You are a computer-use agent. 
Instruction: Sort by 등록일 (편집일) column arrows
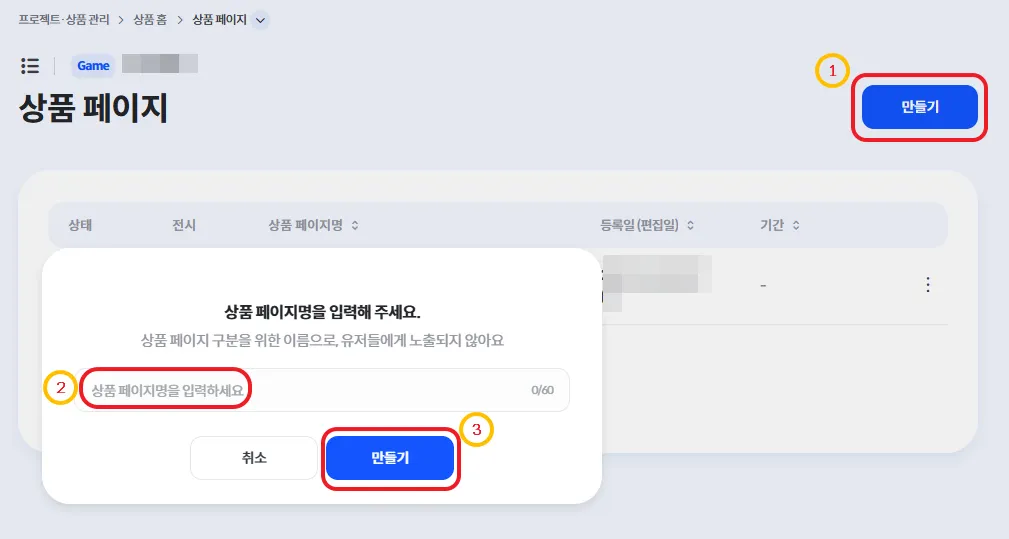[x=690, y=226]
